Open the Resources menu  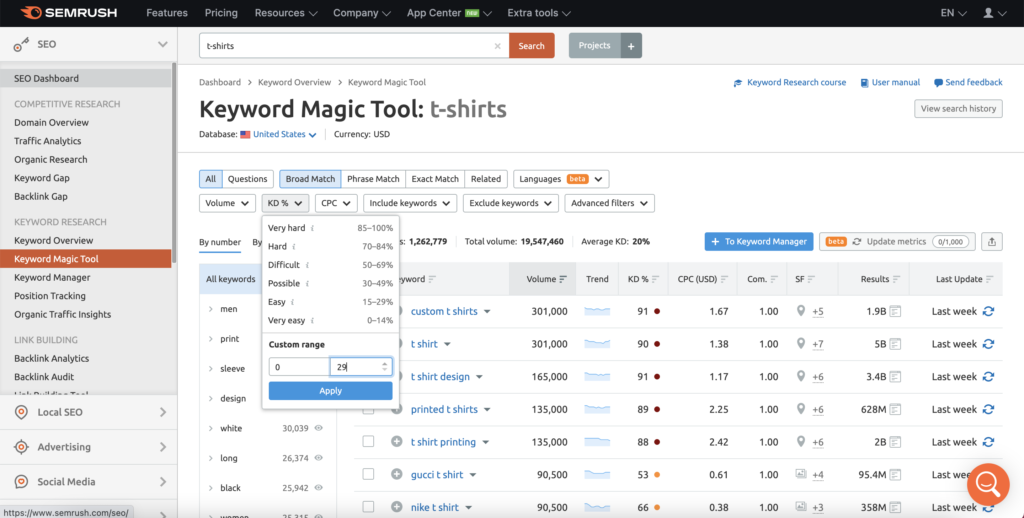286,13
